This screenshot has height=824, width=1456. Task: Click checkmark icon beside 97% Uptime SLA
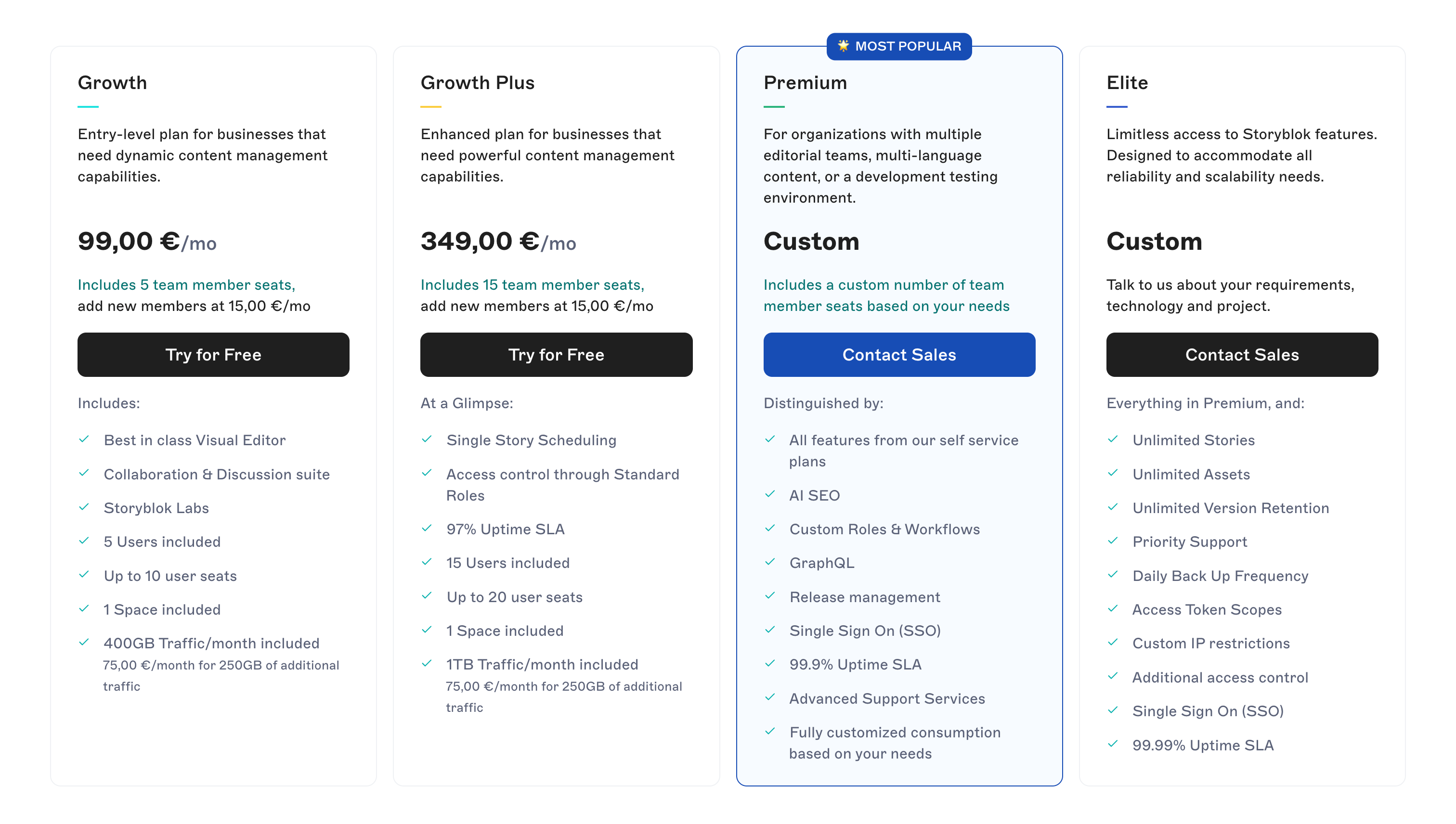427,528
